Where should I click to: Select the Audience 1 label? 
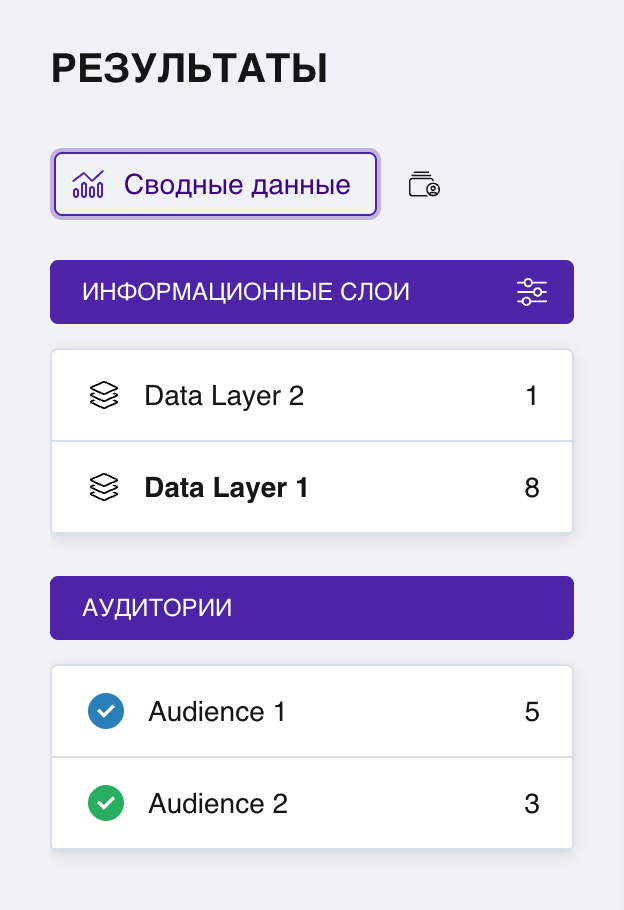point(217,712)
